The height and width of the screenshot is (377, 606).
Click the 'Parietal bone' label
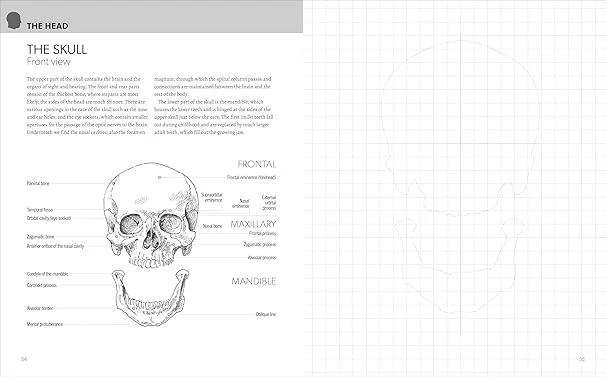38,183
